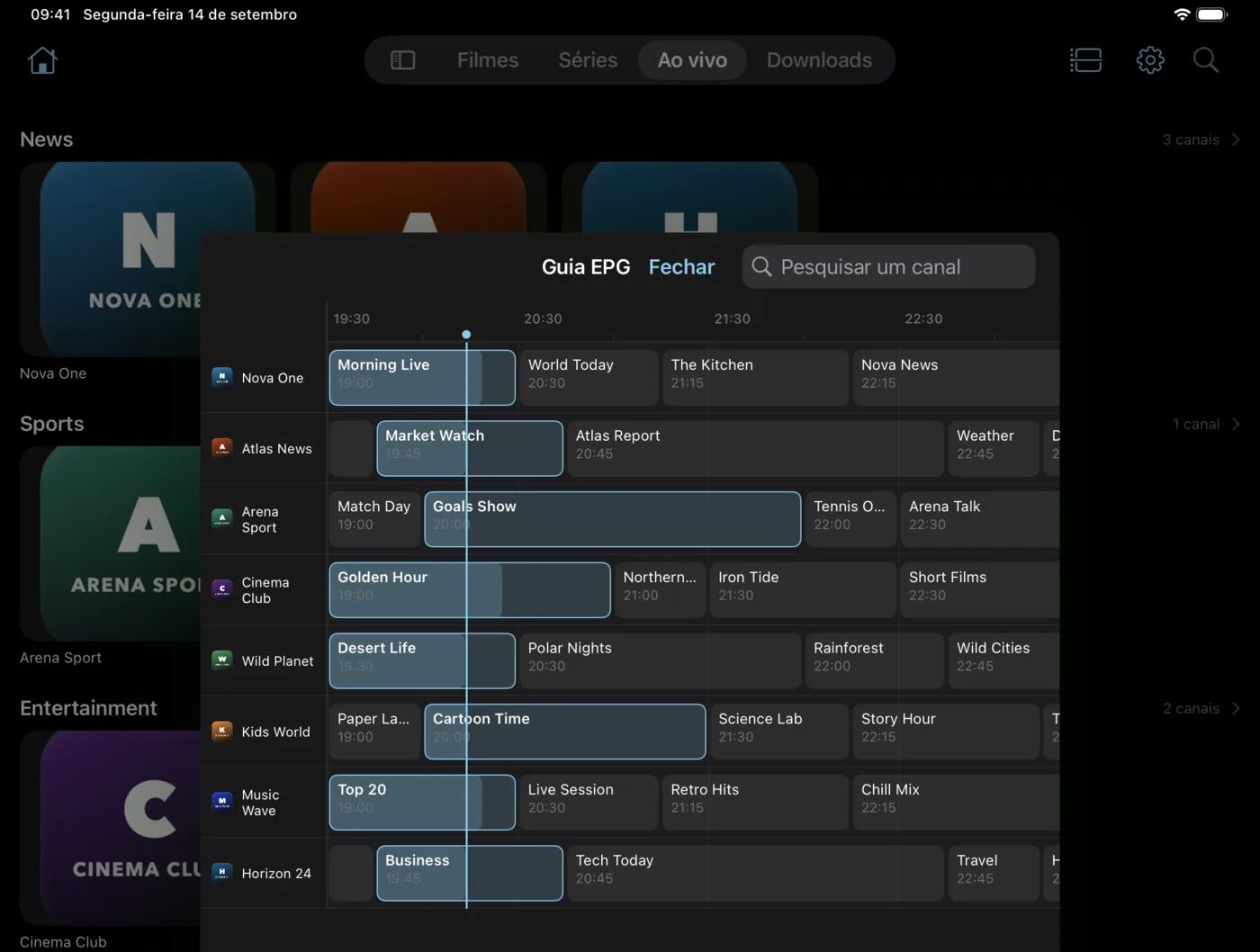The width and height of the screenshot is (1260, 952).
Task: Select the Kids World channel logo in guide
Action: pos(221,732)
